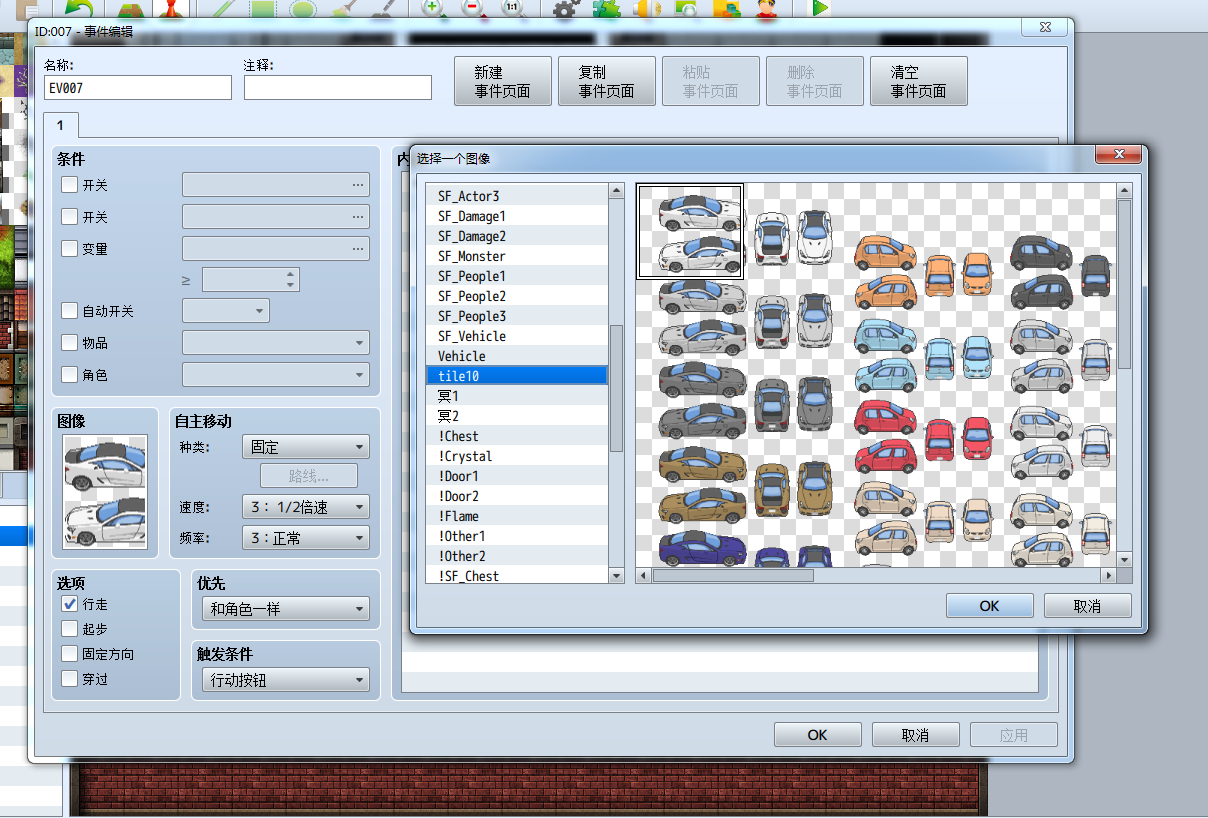Enable the 变量 condition checkbox
This screenshot has width=1208, height=818.
tap(69, 248)
